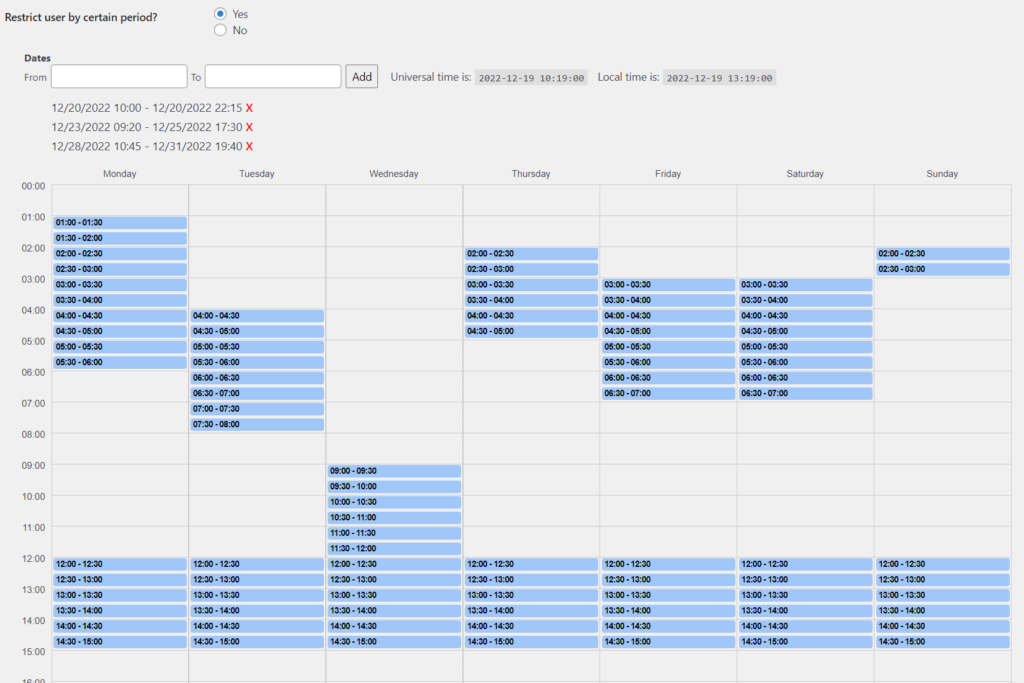The height and width of the screenshot is (683, 1024).
Task: Toggle Saturday 03:00 - 03:30 slot
Action: 806,285
